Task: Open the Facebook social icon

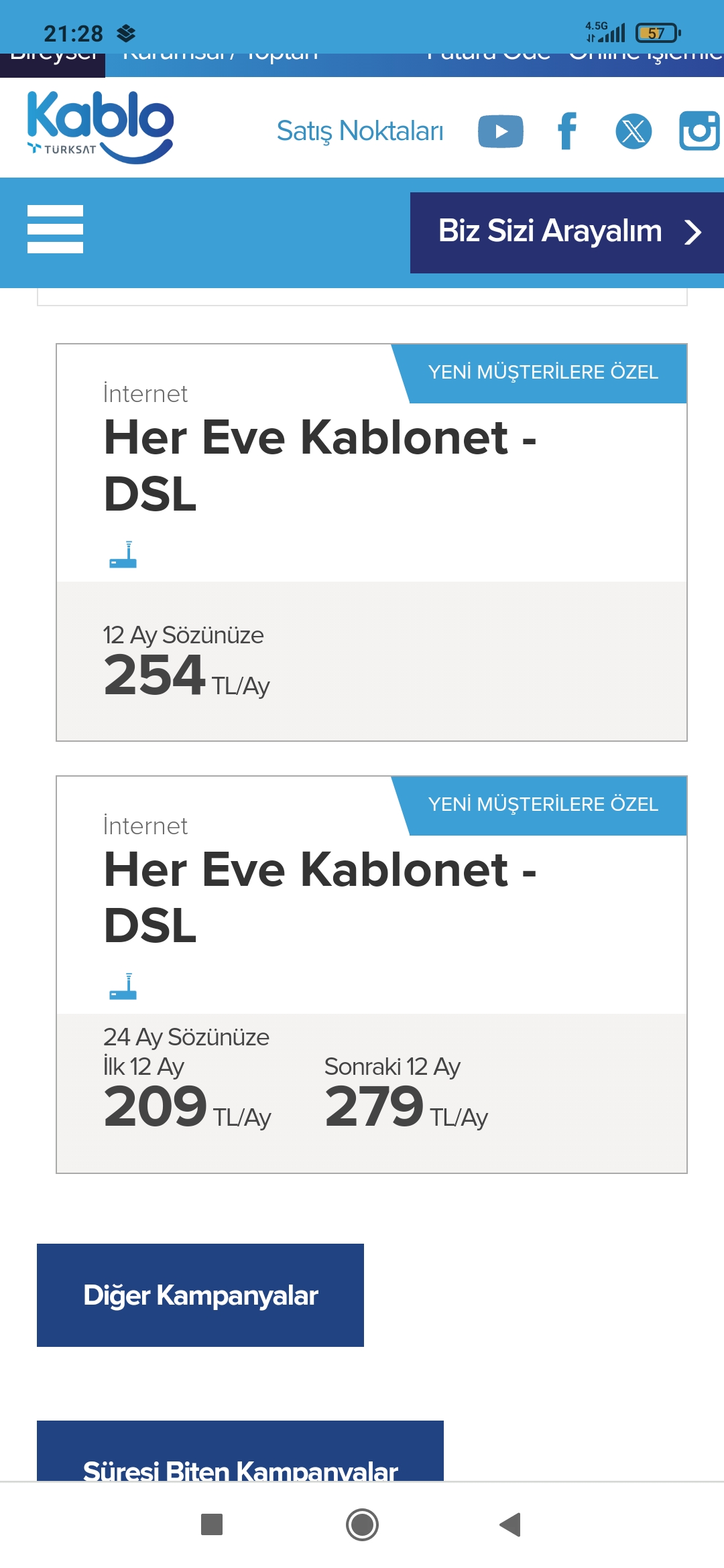Action: (567, 131)
